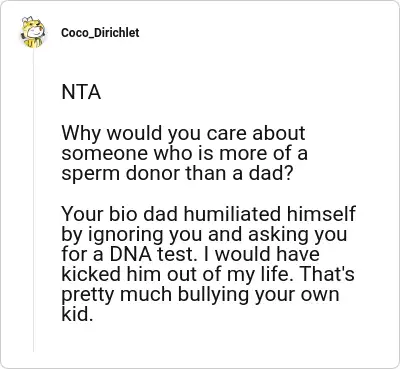Select the paragraph starting 'Why would you care'
The image size is (400, 369).
[184, 153]
